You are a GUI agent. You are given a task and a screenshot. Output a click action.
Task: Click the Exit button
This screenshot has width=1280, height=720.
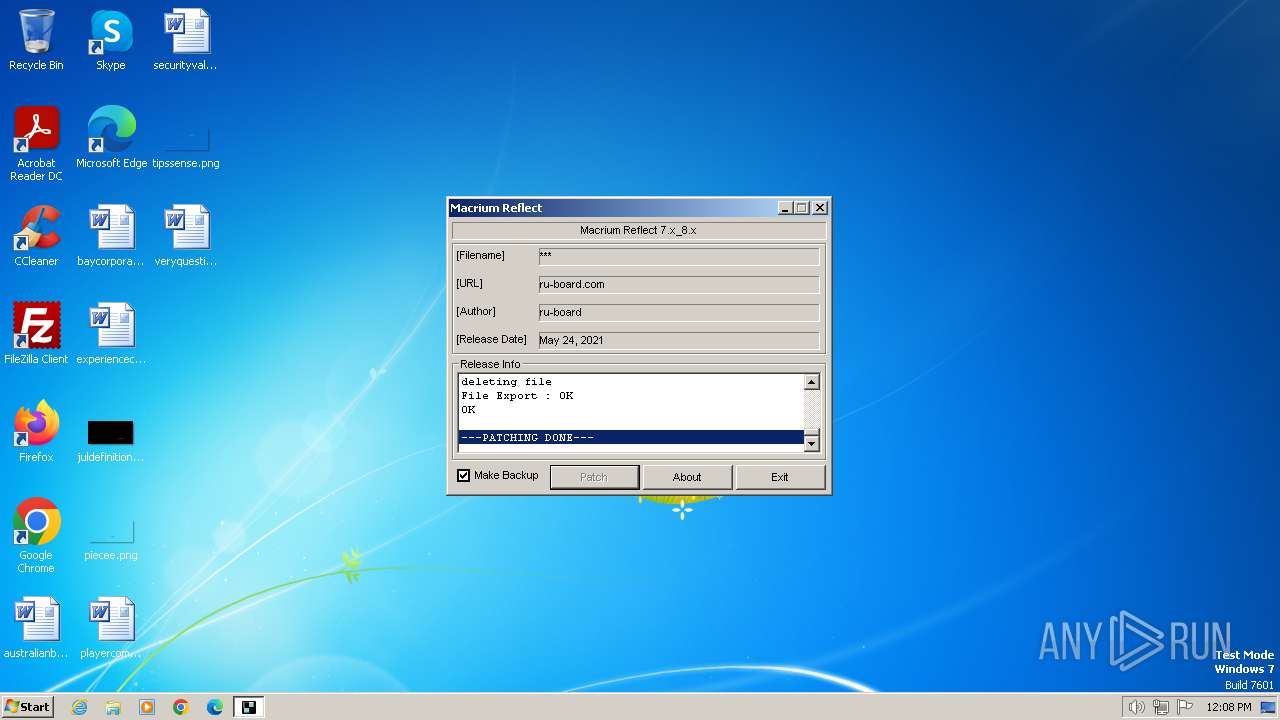(x=780, y=477)
